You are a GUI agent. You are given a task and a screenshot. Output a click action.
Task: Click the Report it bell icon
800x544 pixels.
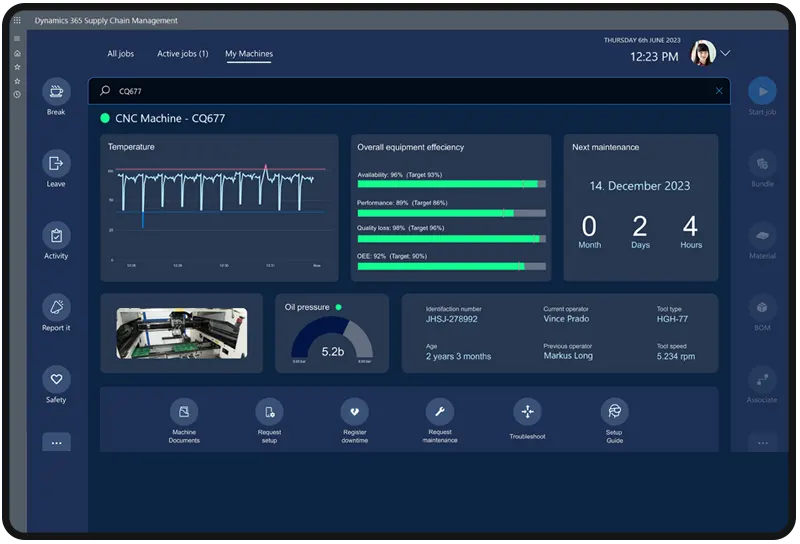56,307
